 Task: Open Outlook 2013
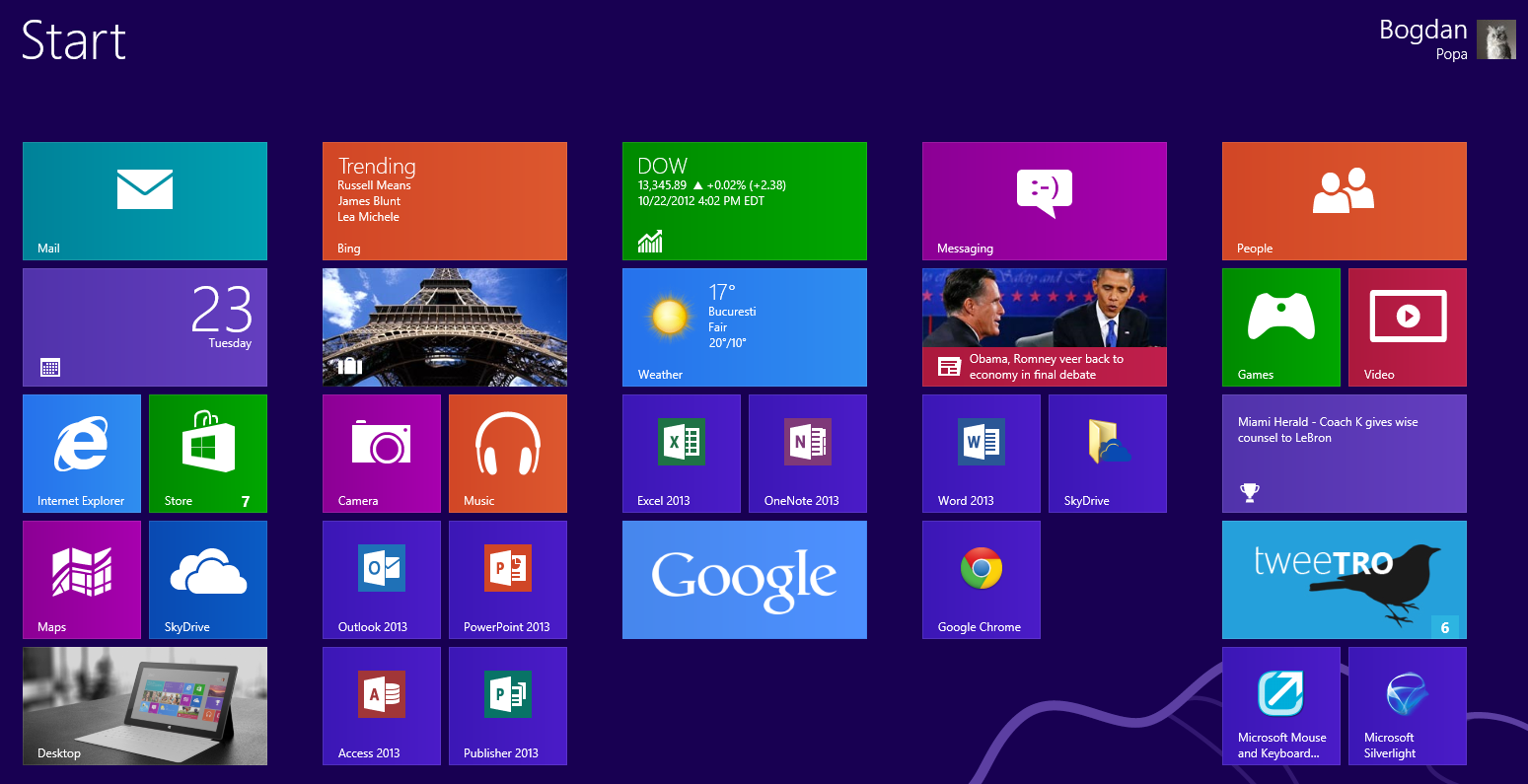[382, 580]
